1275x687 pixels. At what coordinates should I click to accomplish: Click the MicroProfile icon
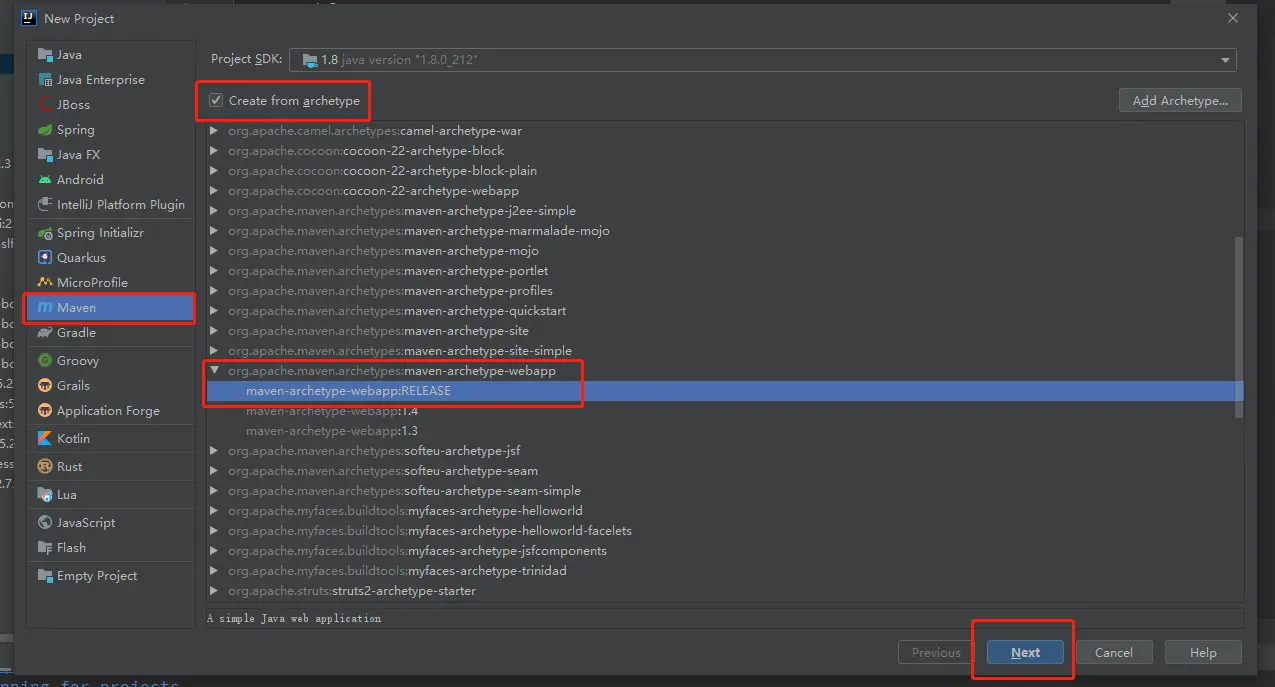45,283
